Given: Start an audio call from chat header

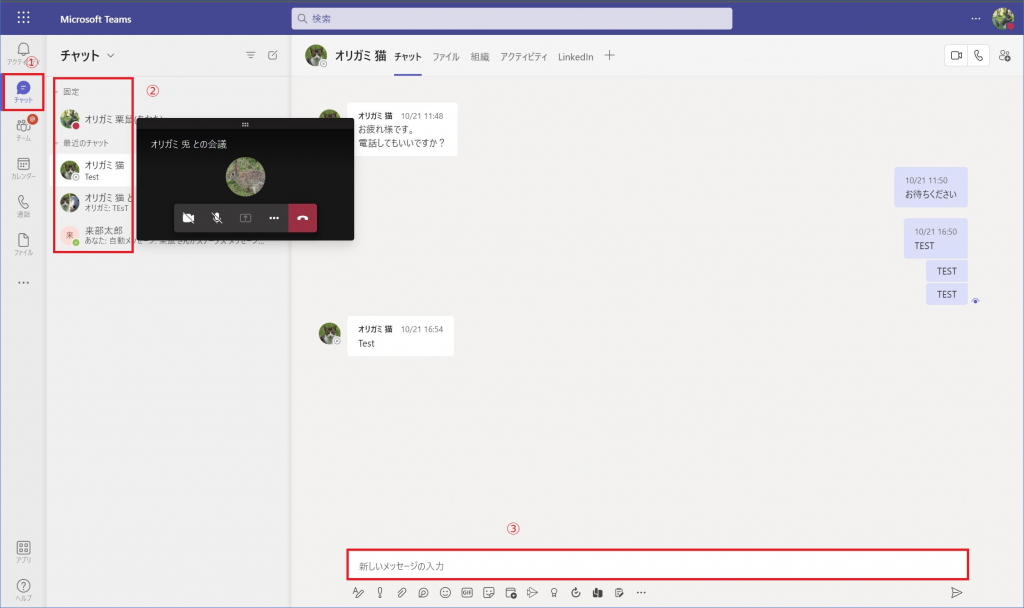Looking at the screenshot, I should pos(978,56).
